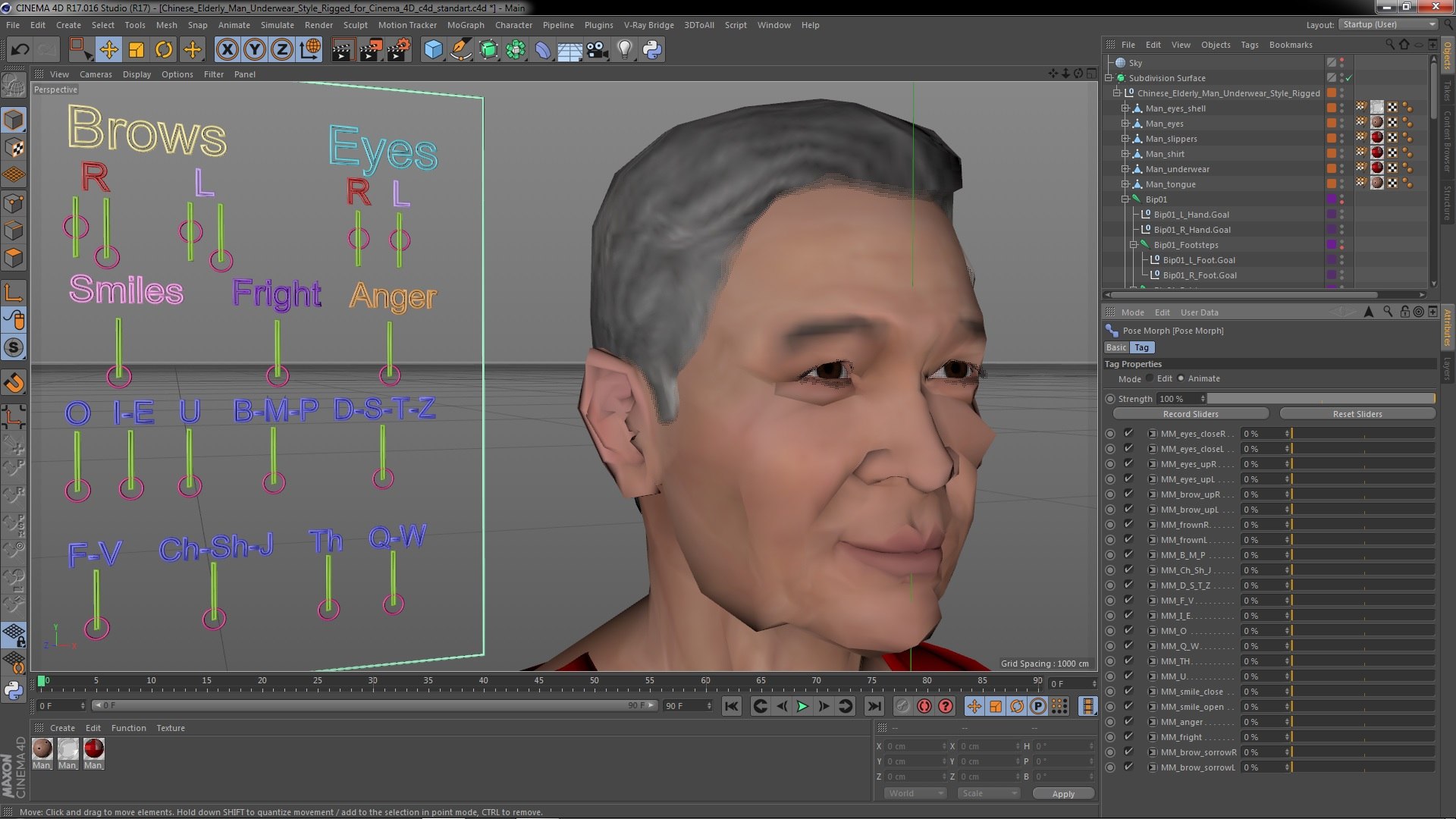Select the Animate mode radio button

click(1181, 378)
